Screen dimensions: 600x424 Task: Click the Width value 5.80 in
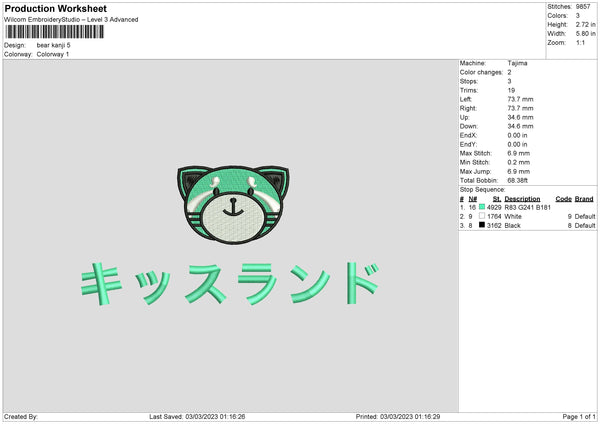click(585, 34)
